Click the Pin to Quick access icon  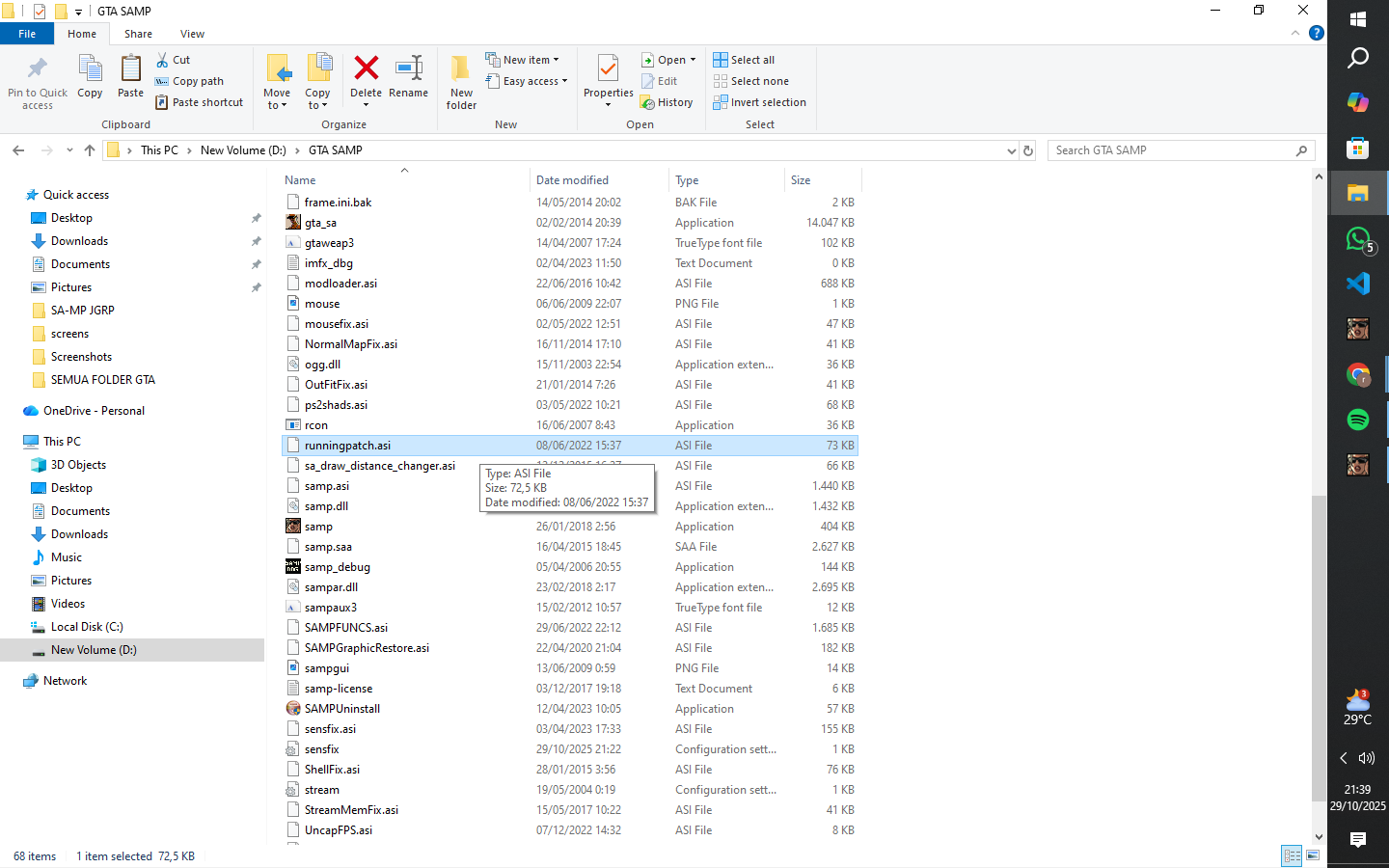(37, 68)
